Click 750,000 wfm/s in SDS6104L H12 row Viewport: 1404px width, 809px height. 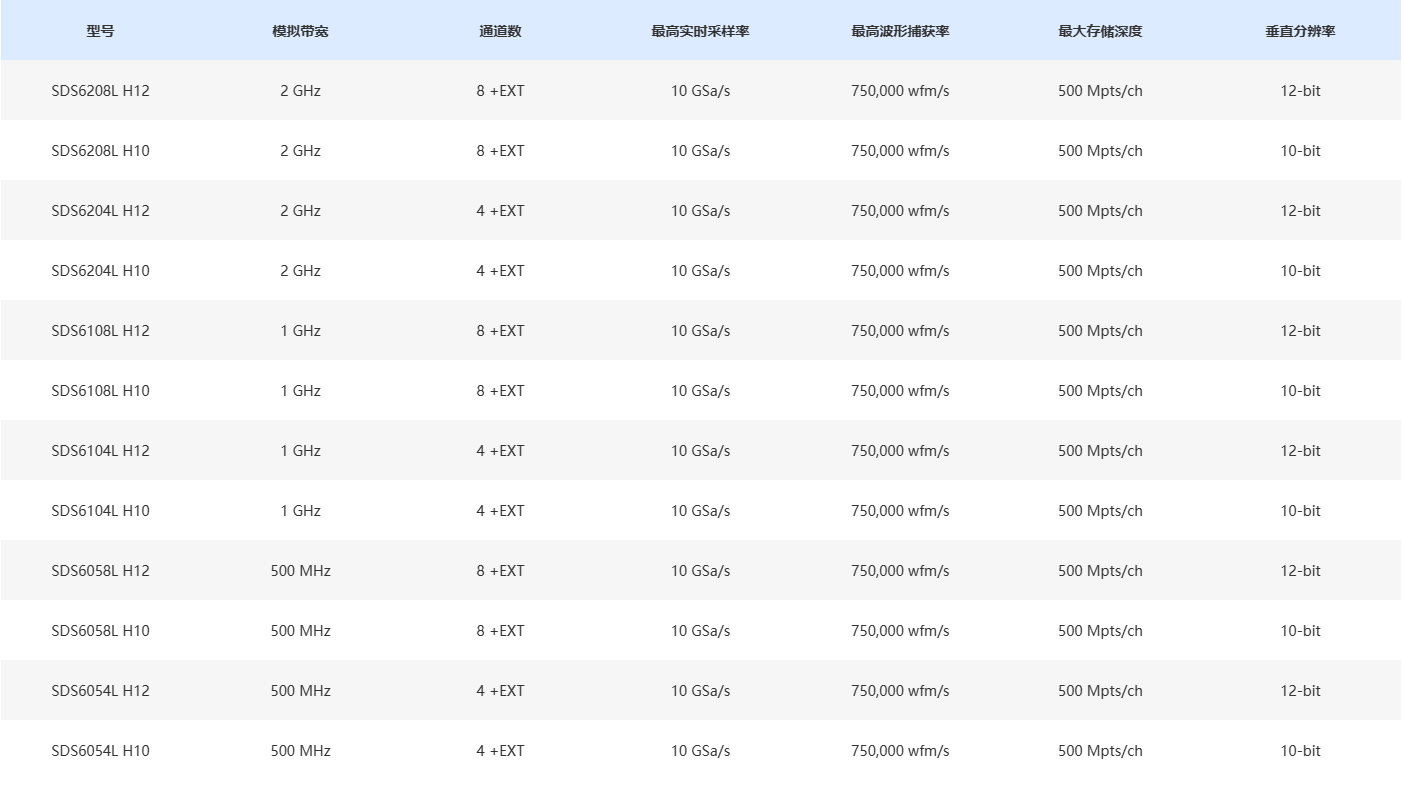coord(900,451)
